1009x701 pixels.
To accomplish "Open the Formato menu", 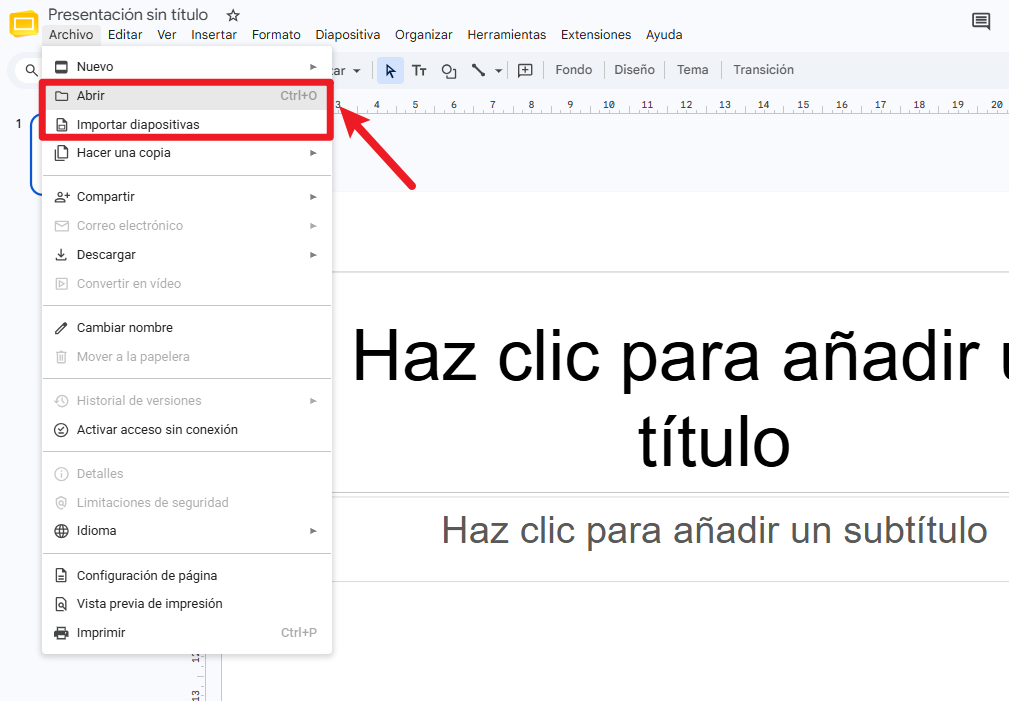I will pos(276,35).
